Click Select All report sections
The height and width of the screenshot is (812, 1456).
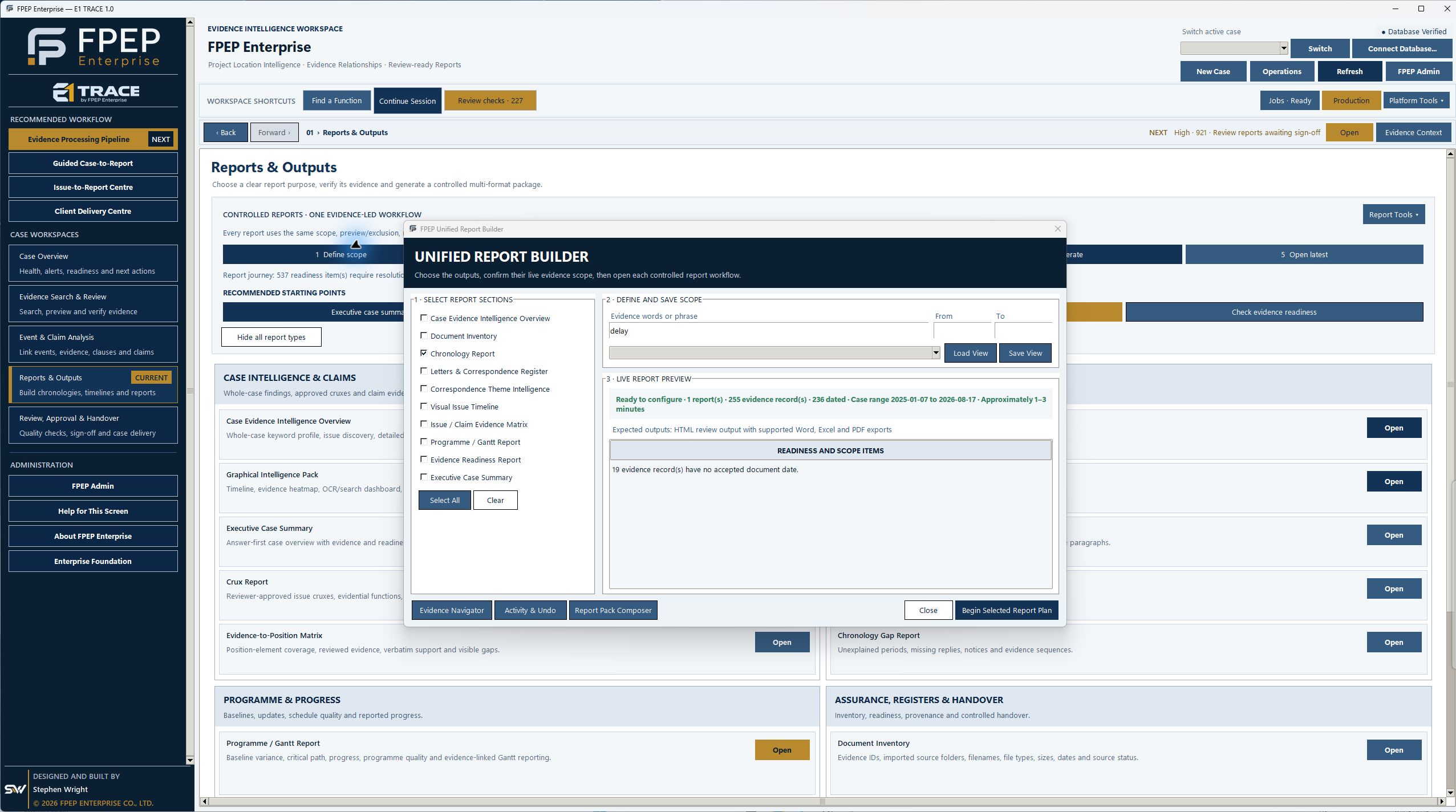pyautogui.click(x=444, y=500)
